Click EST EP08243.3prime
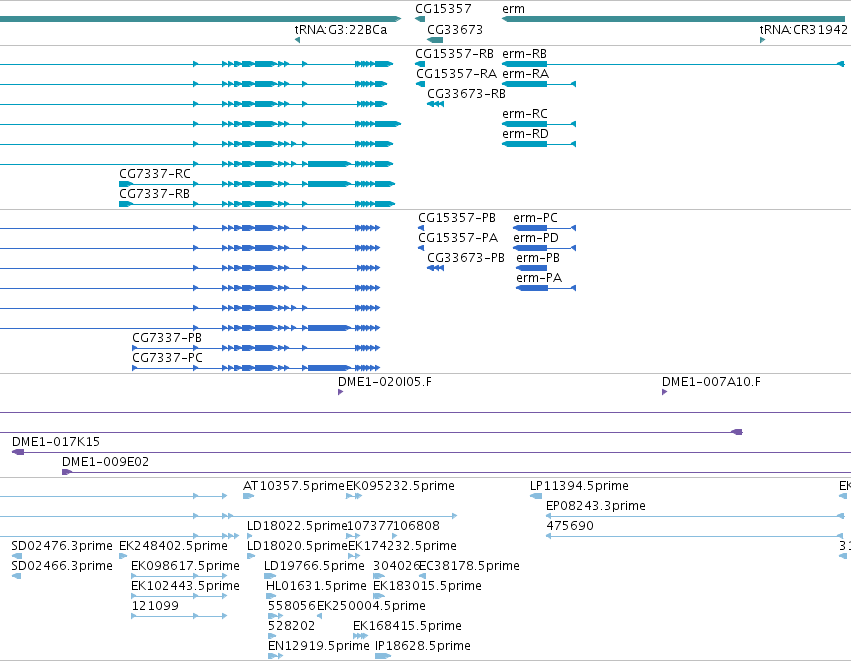The width and height of the screenshot is (851, 661). (695, 516)
